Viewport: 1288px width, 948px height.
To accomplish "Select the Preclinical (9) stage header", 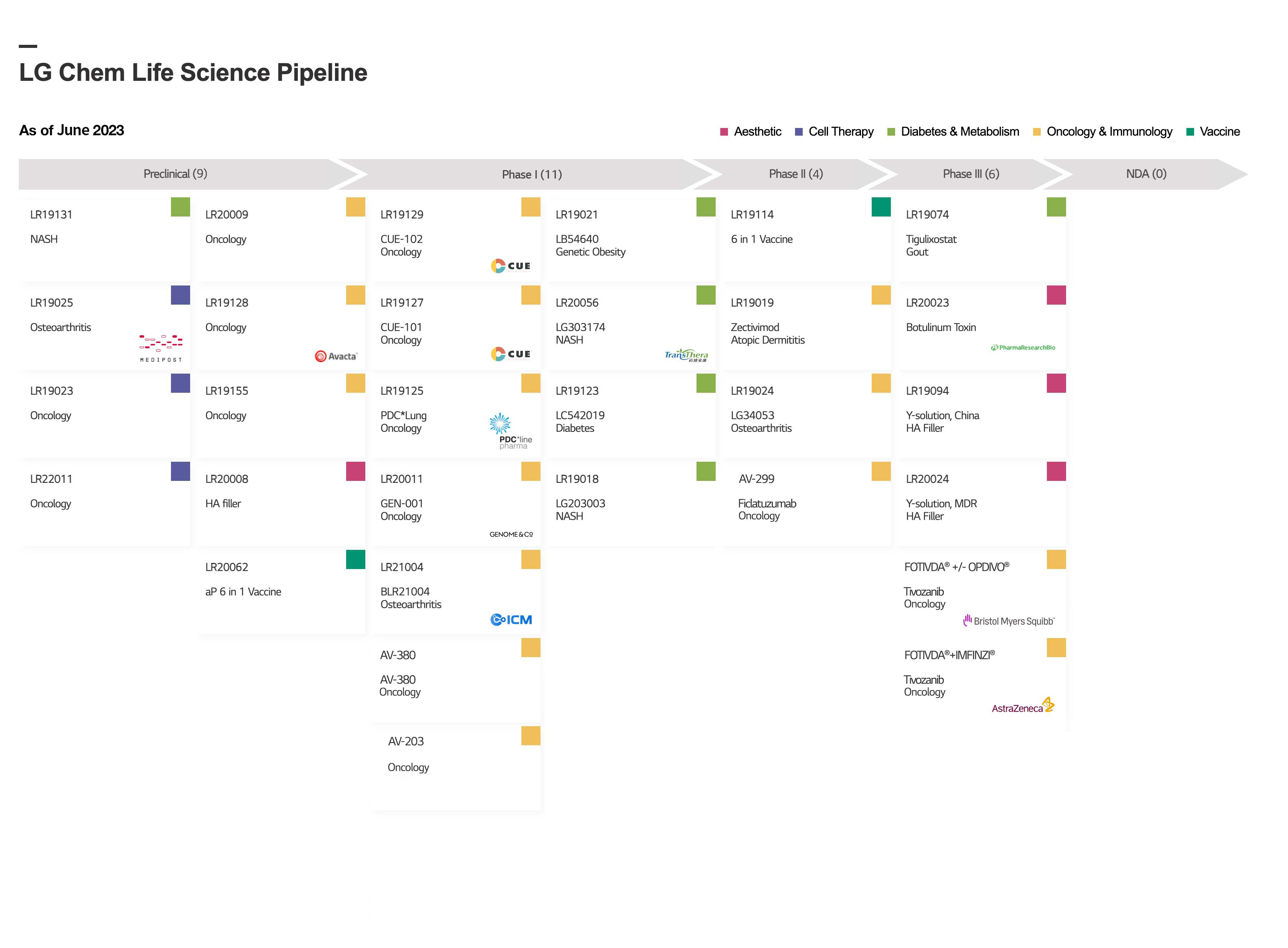I will coord(175,174).
